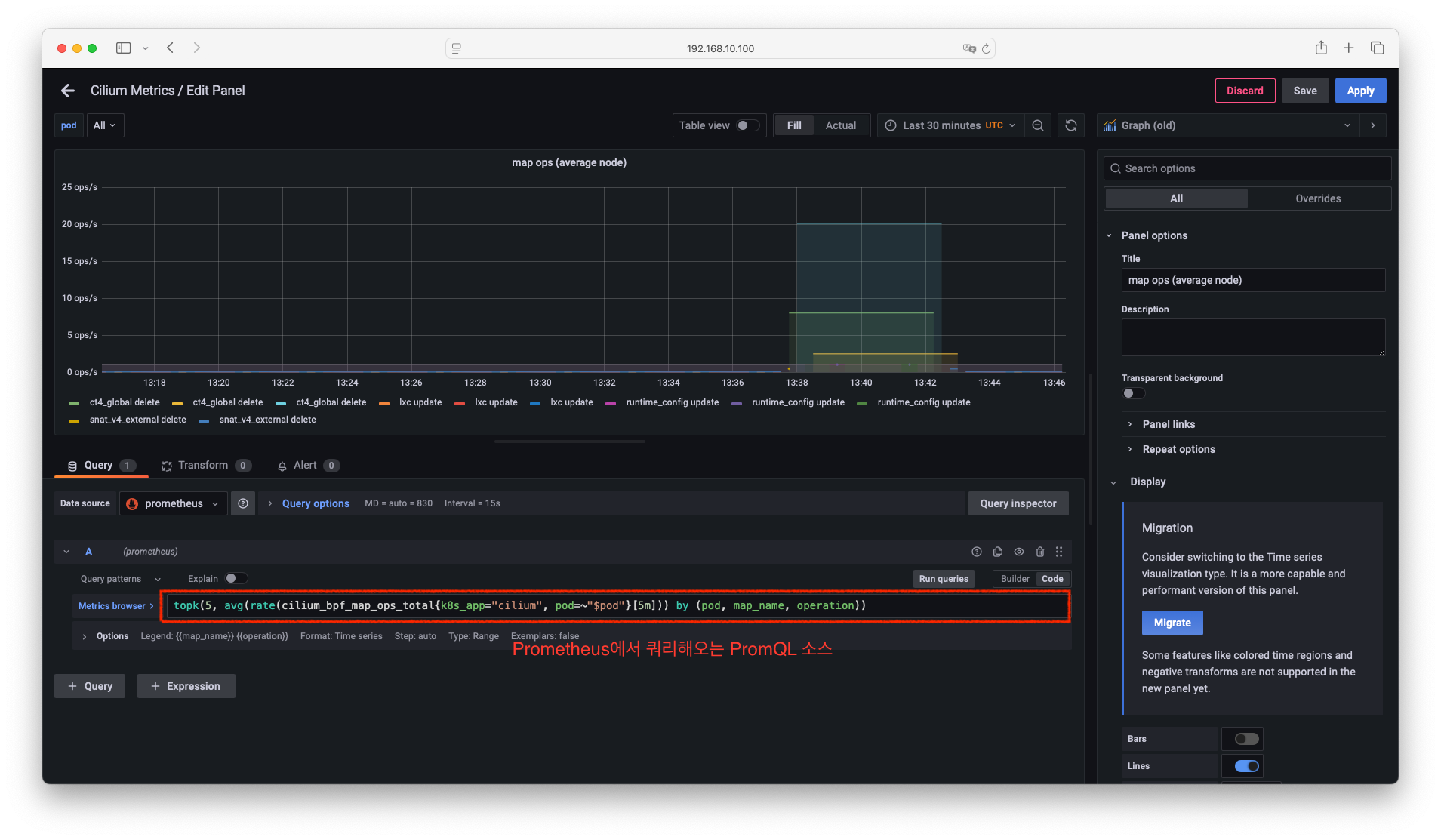Viewport: 1441px width, 840px height.
Task: Reload page via address bar reload icon
Action: pos(986,48)
